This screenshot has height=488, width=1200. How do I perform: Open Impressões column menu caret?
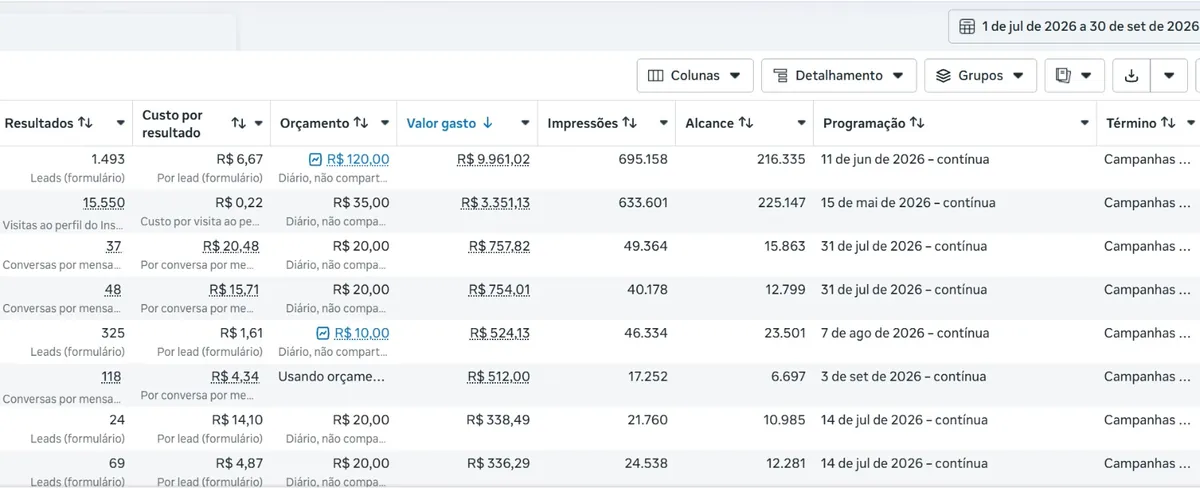click(x=663, y=123)
